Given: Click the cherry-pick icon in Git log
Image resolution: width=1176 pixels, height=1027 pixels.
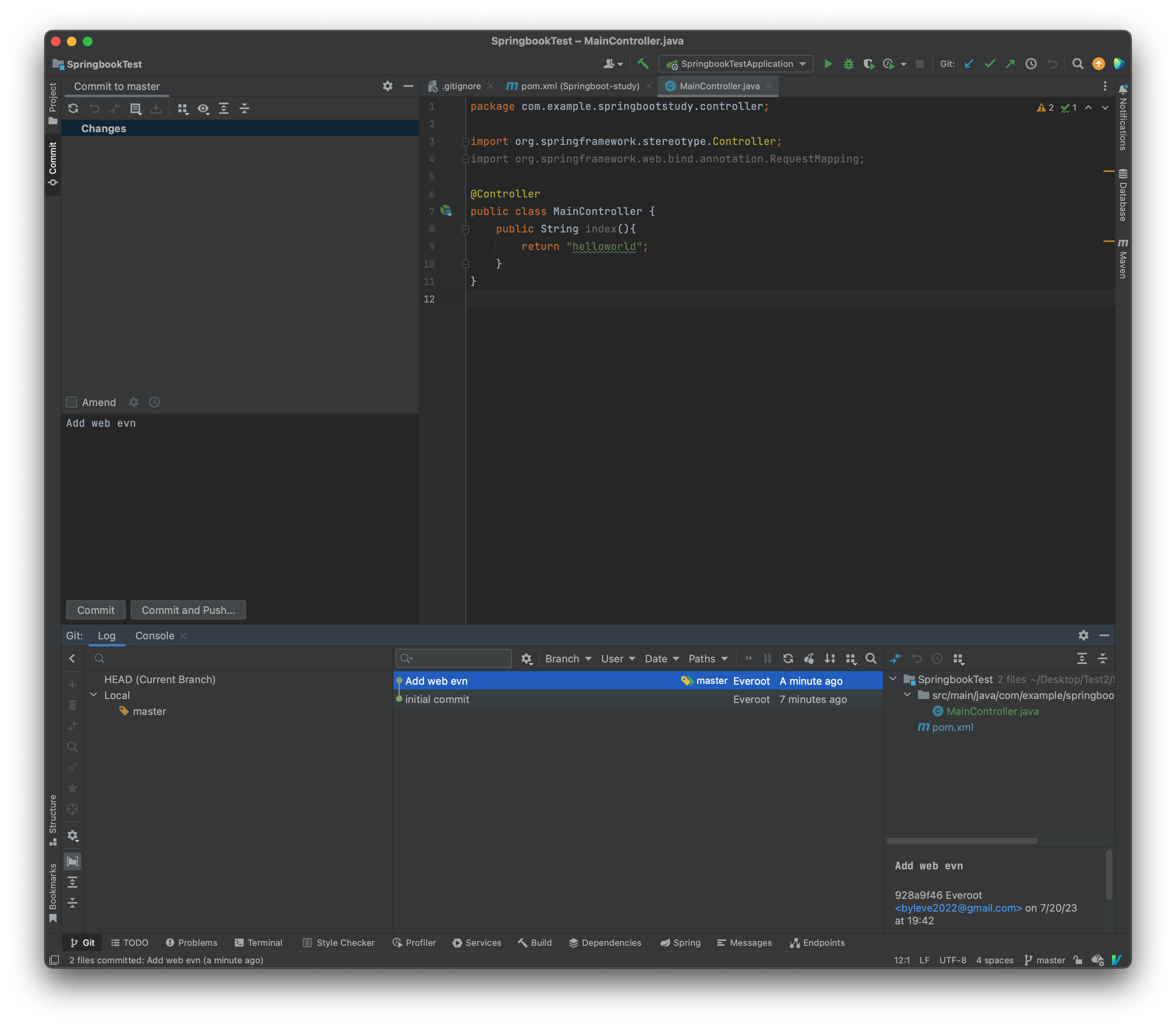Looking at the screenshot, I should tap(809, 658).
